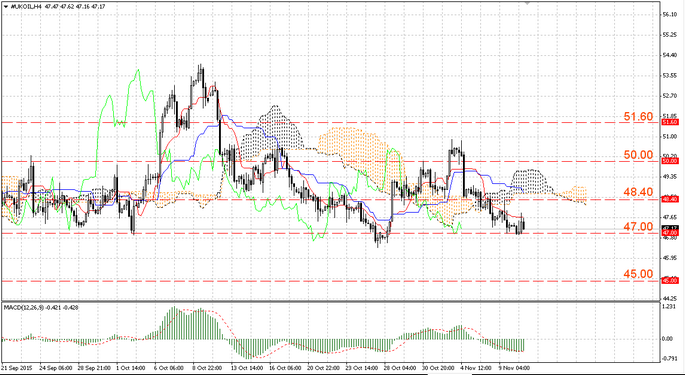
Task: Click the 47.65 price axis label
Action: click(x=669, y=217)
